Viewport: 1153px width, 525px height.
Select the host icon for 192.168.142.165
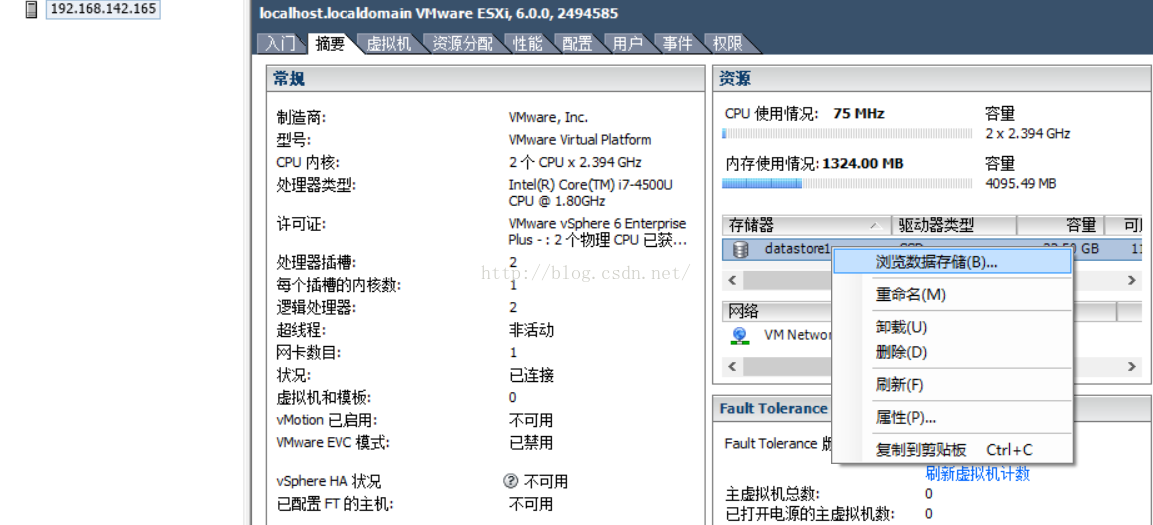pos(32,9)
